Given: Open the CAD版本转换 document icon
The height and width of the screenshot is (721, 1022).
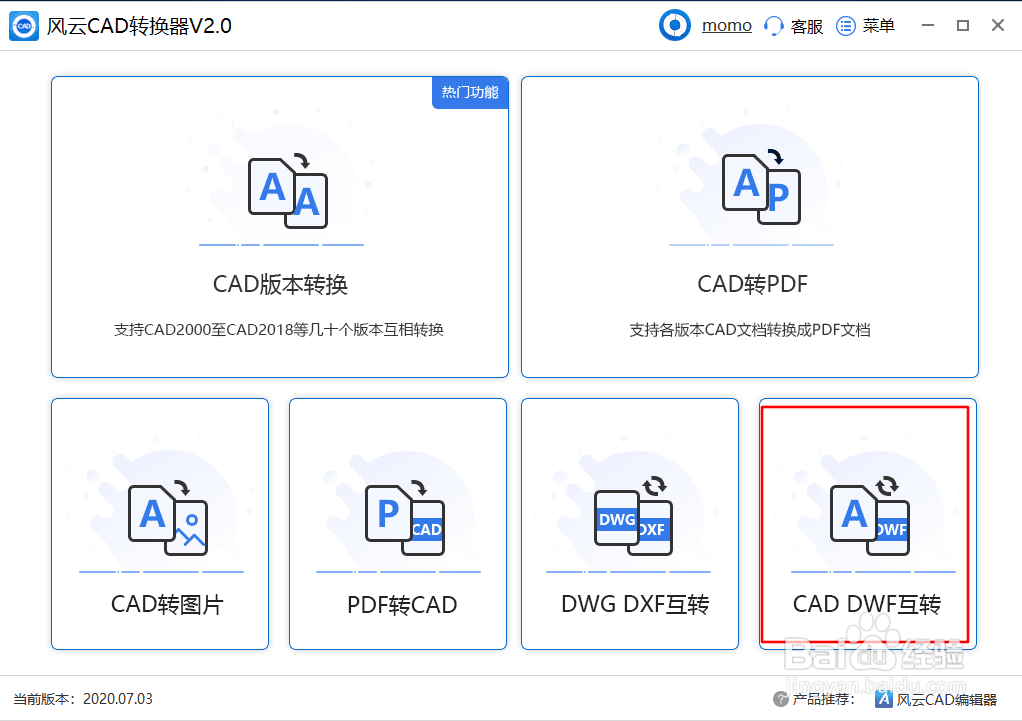Looking at the screenshot, I should [x=287, y=190].
